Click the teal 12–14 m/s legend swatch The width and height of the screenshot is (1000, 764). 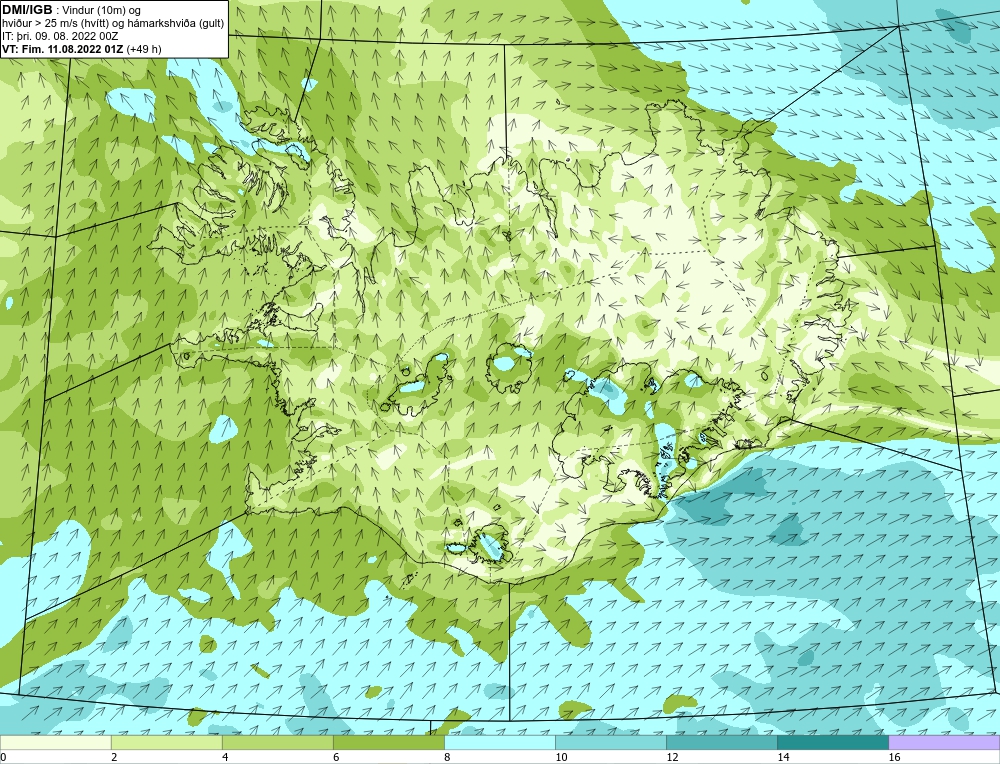point(721,742)
